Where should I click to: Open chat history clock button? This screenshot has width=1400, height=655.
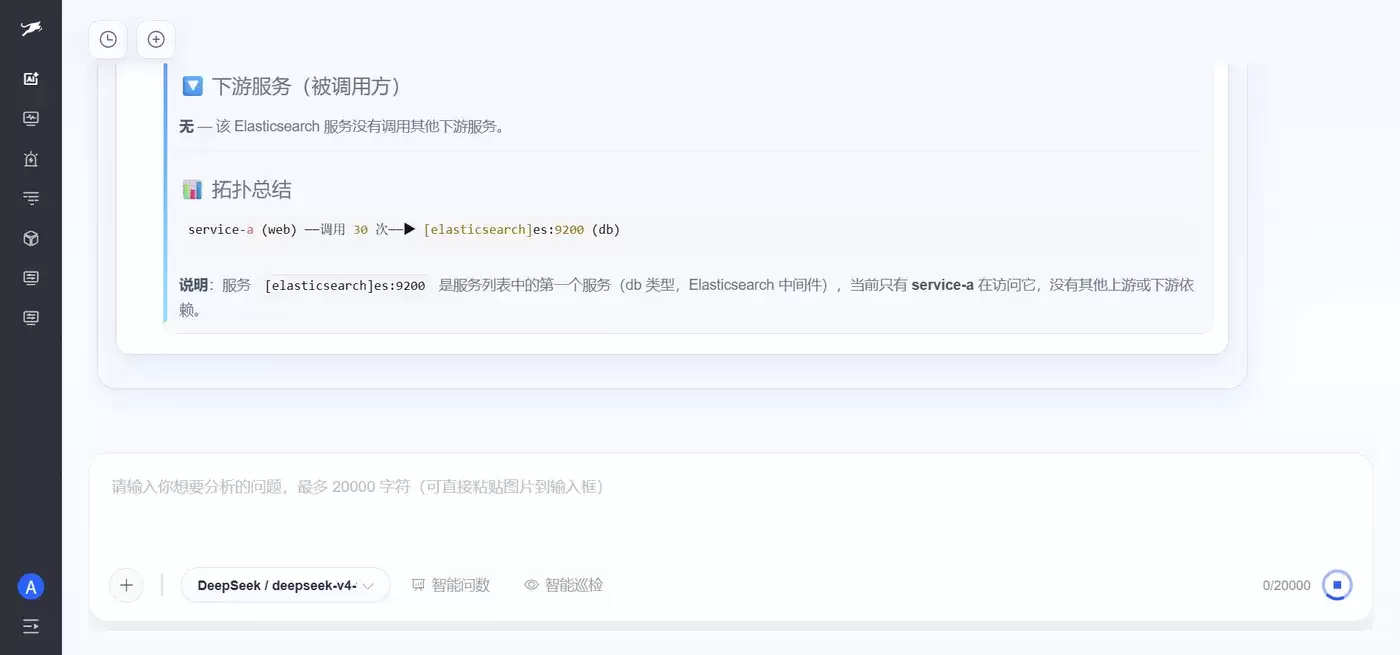coord(108,39)
